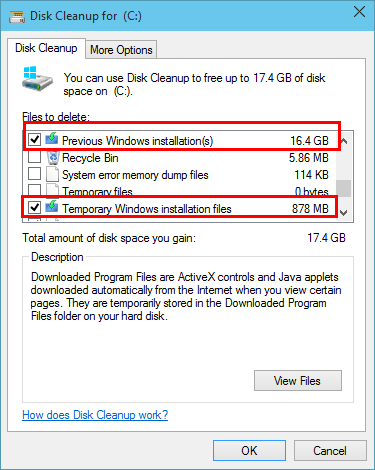
Task: Uncheck Temporary Windows installation files checkbox
Action: coord(34,208)
